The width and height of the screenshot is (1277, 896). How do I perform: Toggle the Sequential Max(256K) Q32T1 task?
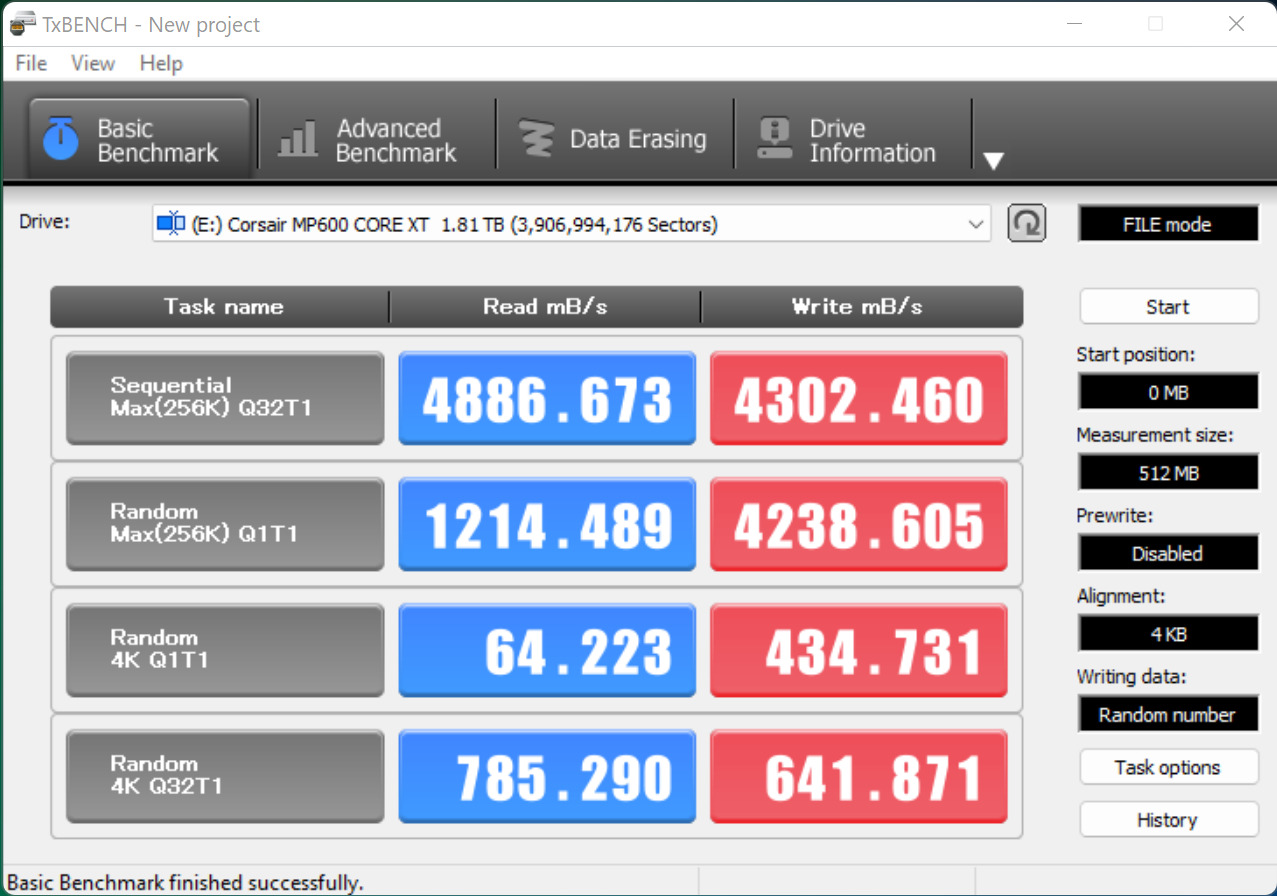(225, 398)
